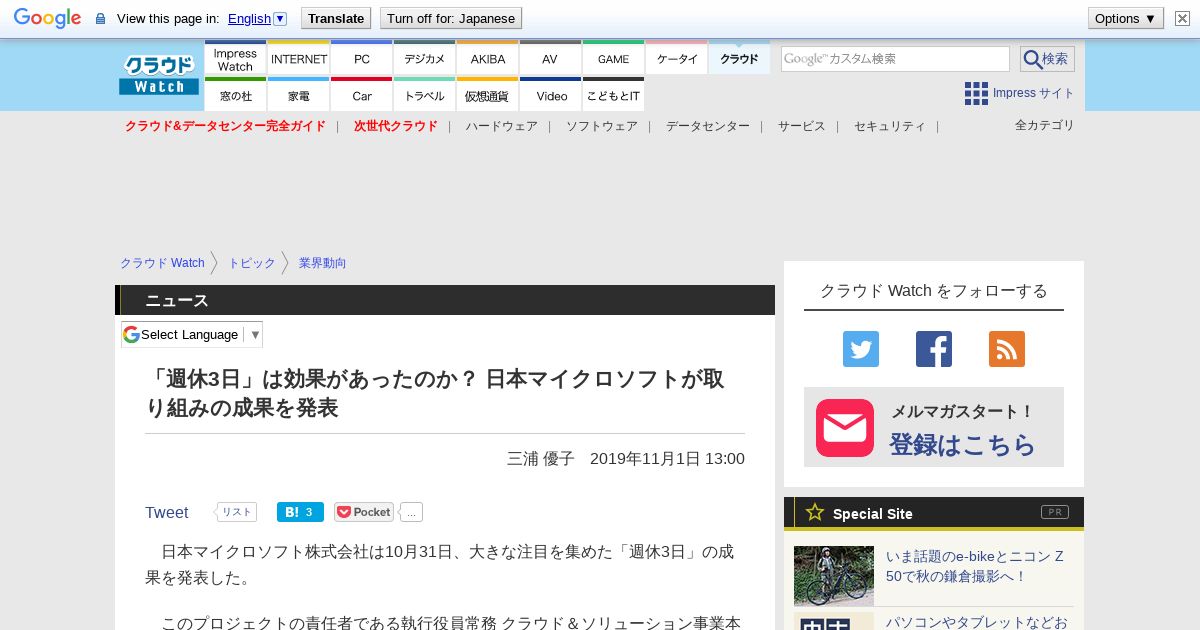Open the Select Language dropdown
The height and width of the screenshot is (630, 1200).
coord(192,334)
